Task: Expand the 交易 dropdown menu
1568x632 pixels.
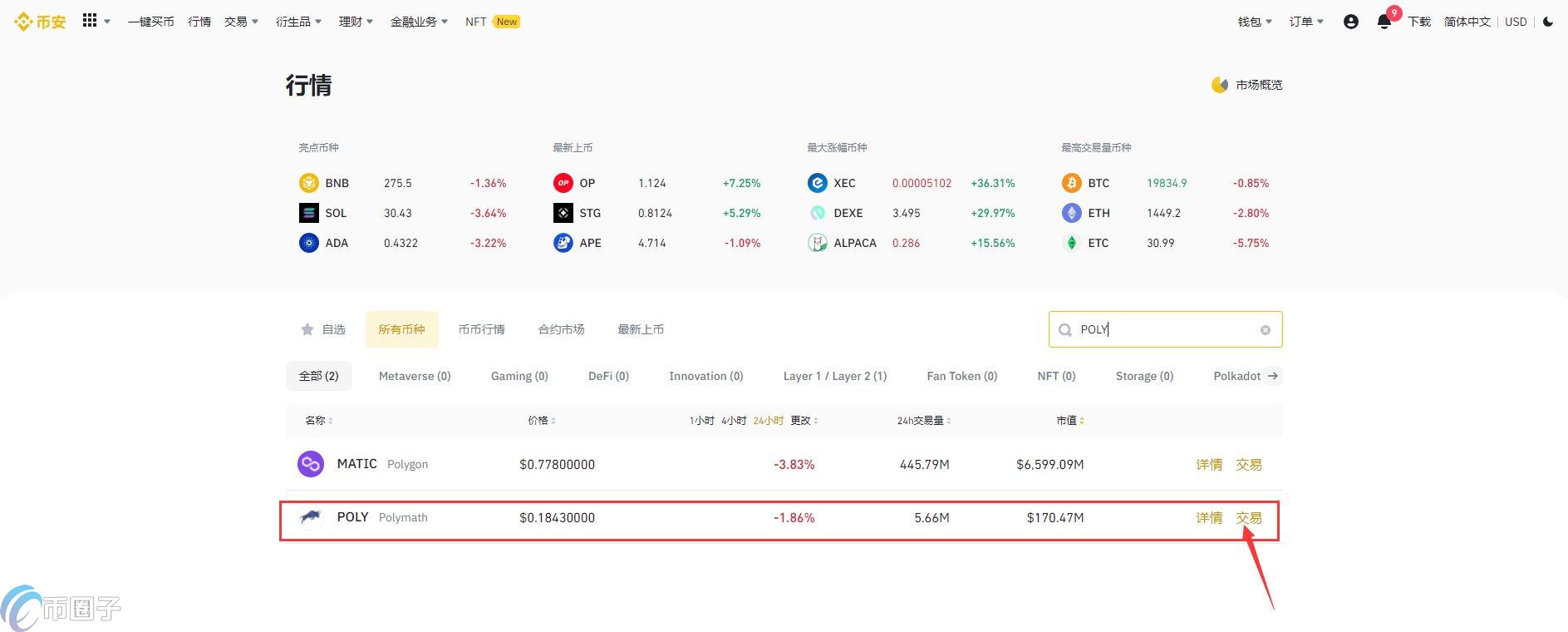Action: pyautogui.click(x=241, y=22)
